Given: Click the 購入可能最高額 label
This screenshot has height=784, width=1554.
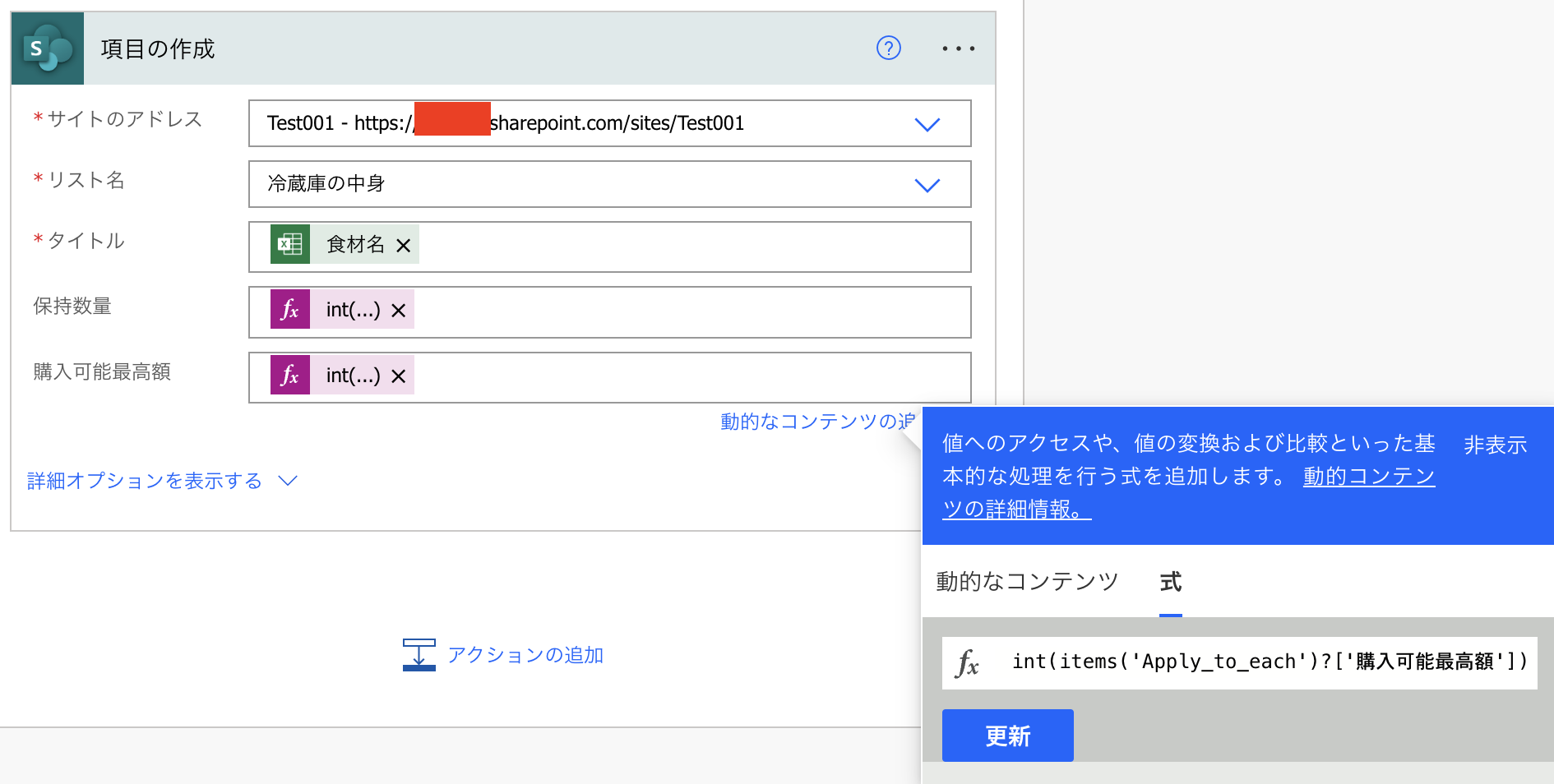Looking at the screenshot, I should (x=102, y=372).
